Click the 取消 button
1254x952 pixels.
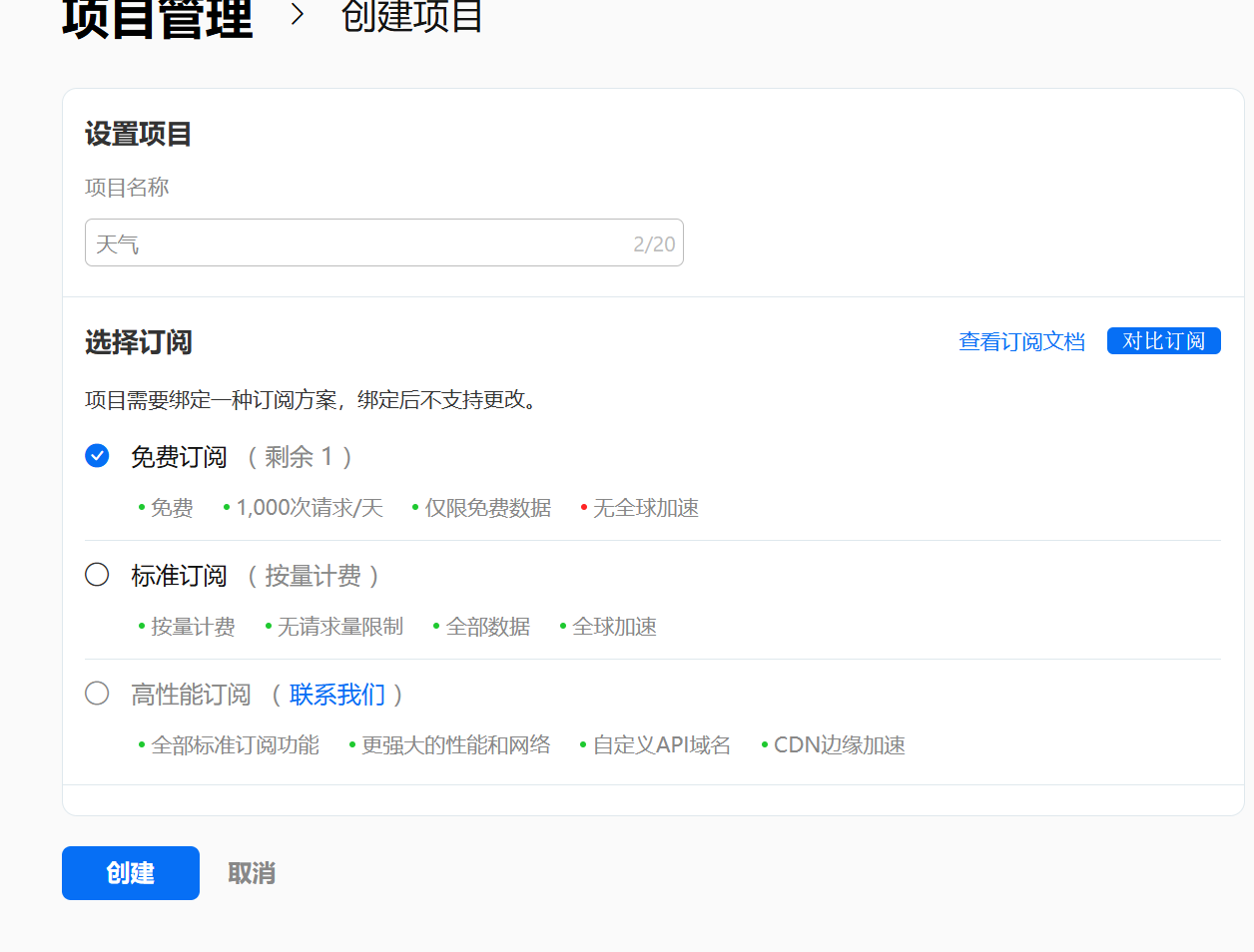click(251, 872)
